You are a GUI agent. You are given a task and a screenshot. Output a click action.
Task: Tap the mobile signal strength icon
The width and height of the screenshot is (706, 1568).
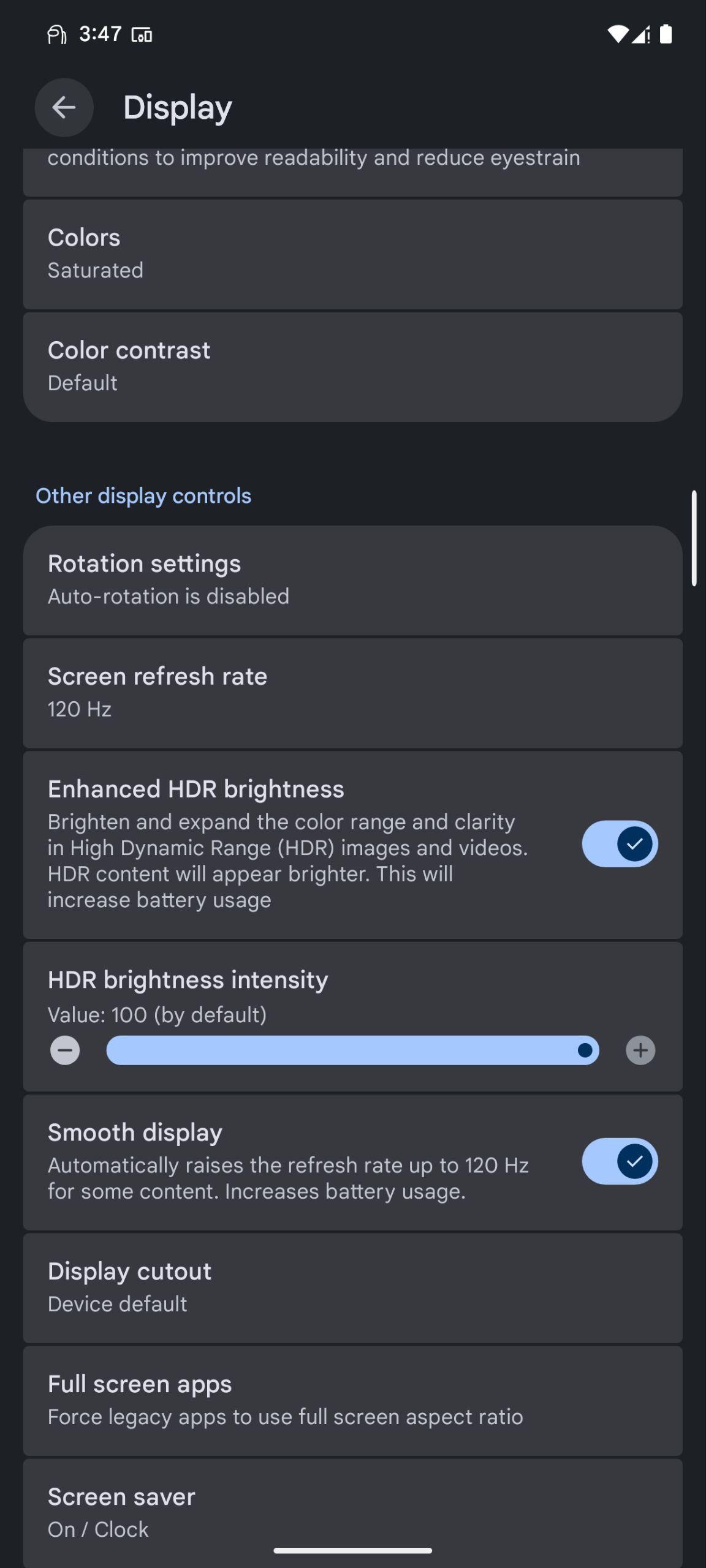pos(641,35)
